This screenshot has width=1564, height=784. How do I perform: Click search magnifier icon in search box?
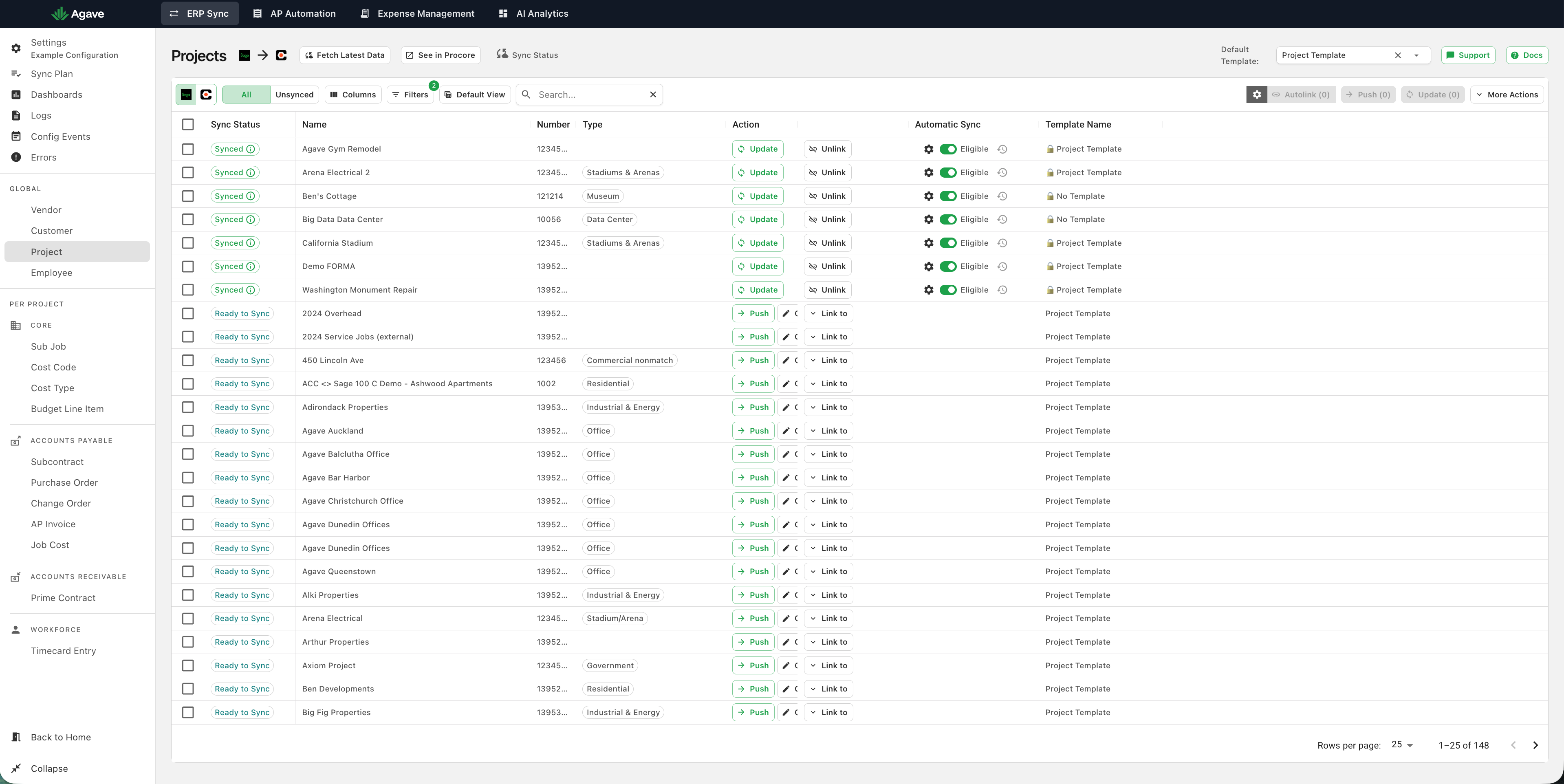(526, 95)
